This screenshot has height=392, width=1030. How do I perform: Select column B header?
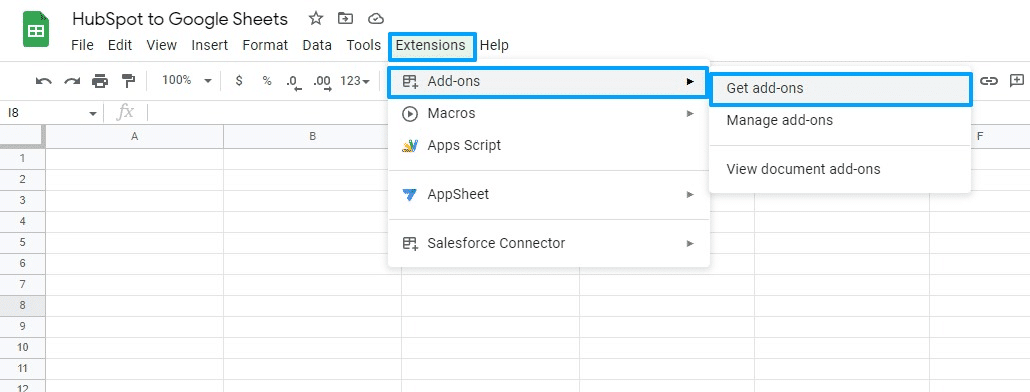tap(313, 137)
